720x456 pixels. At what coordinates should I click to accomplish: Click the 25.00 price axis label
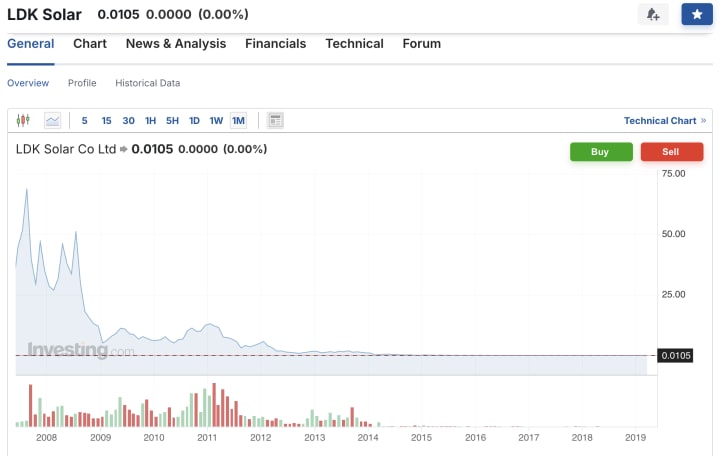[673, 294]
